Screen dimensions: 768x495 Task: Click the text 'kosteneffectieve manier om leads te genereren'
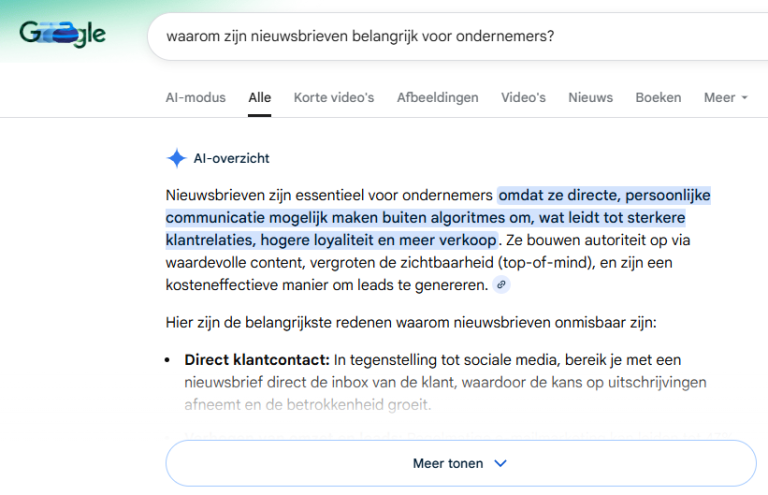[x=326, y=285]
